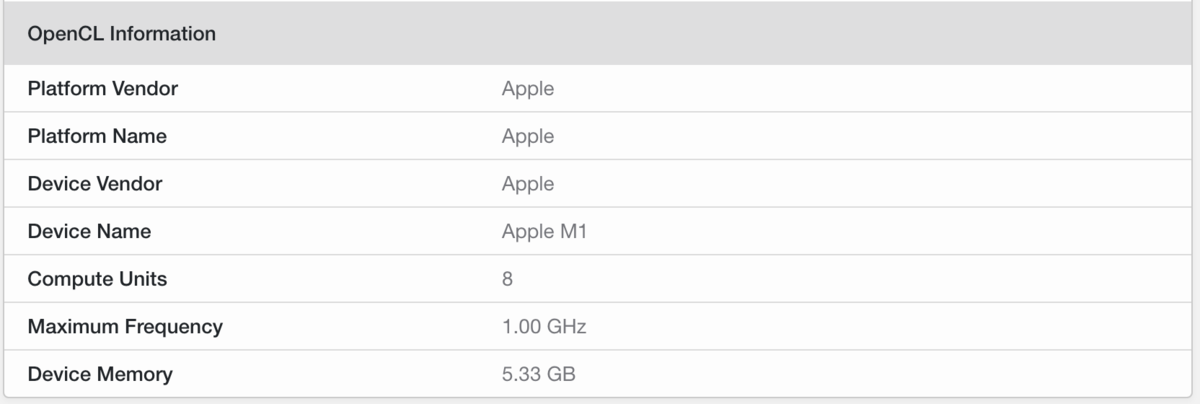Image resolution: width=1200 pixels, height=404 pixels.
Task: Select the Device Name label
Action: point(90,231)
